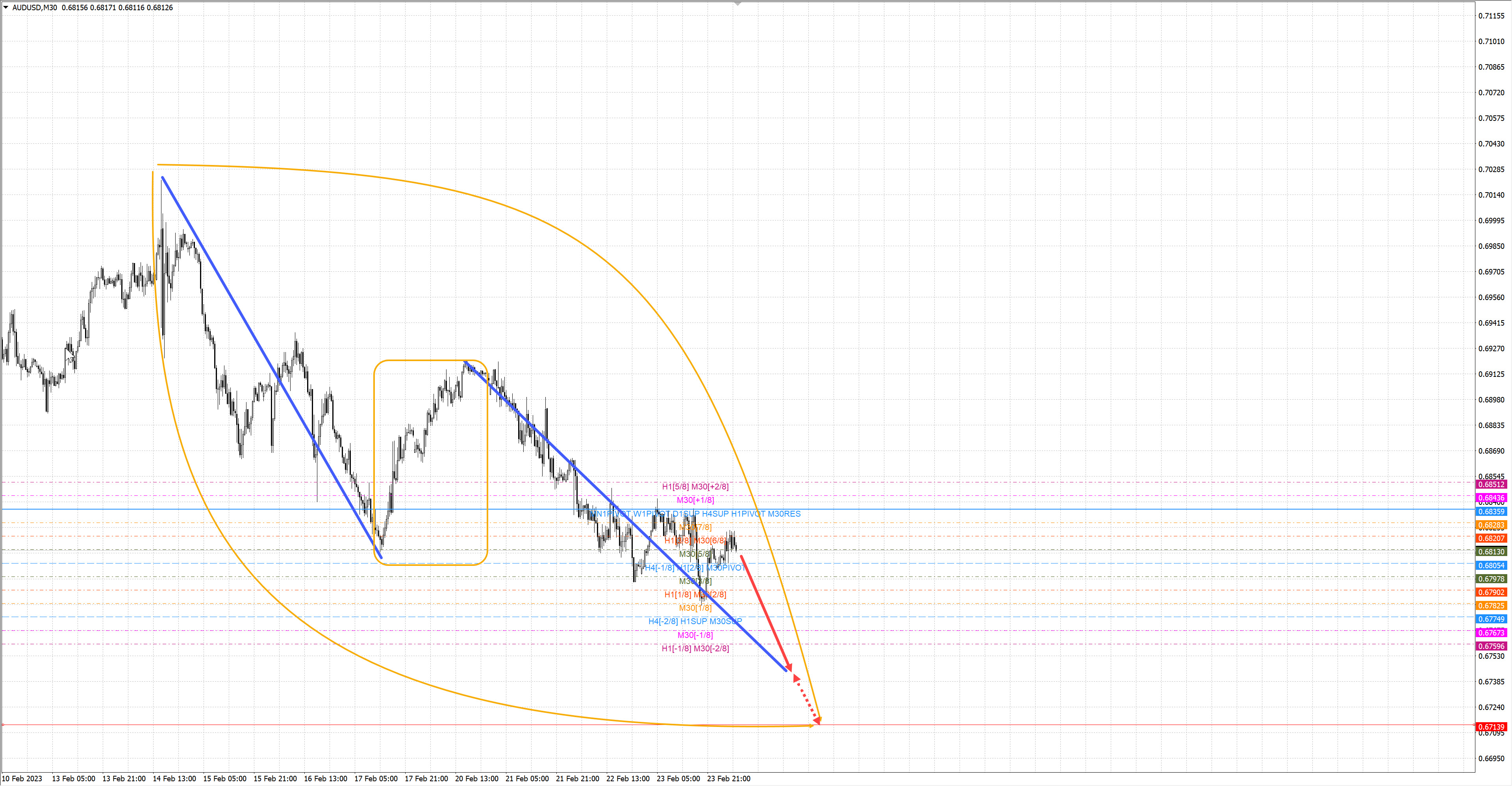Select the H4[-2/8] H1SUP M30SUP label
The image size is (1512, 786).
695,621
